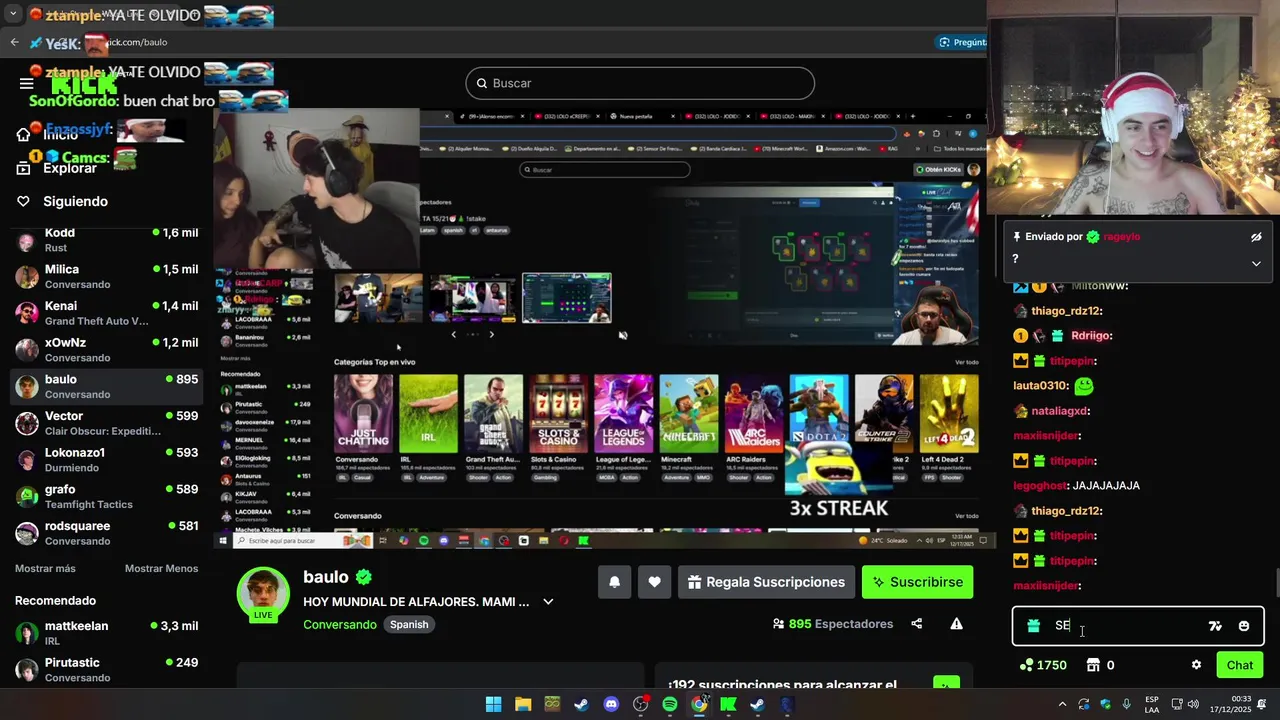Open the chat shop icon
This screenshot has width=1280, height=720.
pos(1093,665)
